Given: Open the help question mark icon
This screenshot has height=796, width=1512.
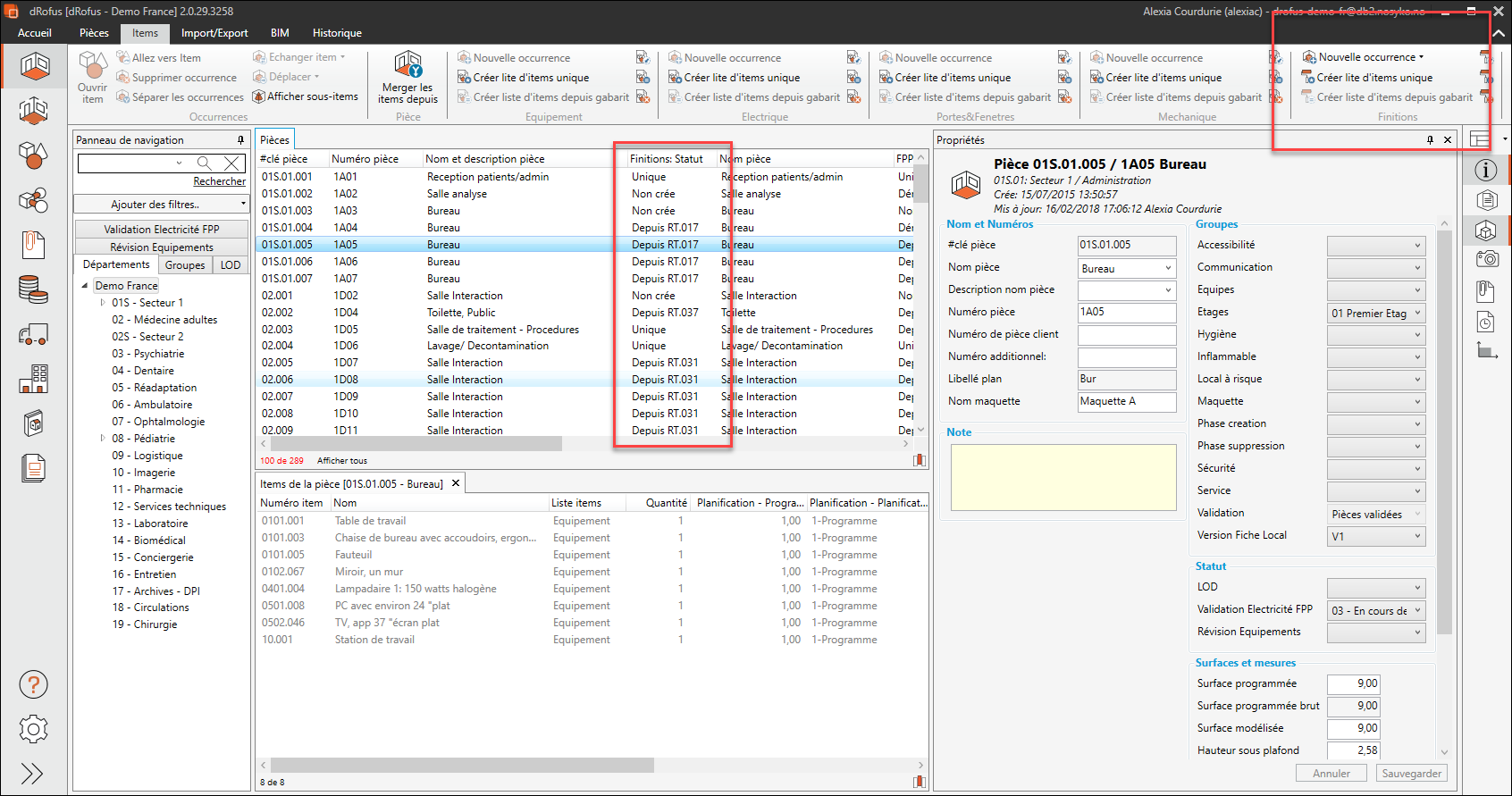Looking at the screenshot, I should tap(33, 685).
